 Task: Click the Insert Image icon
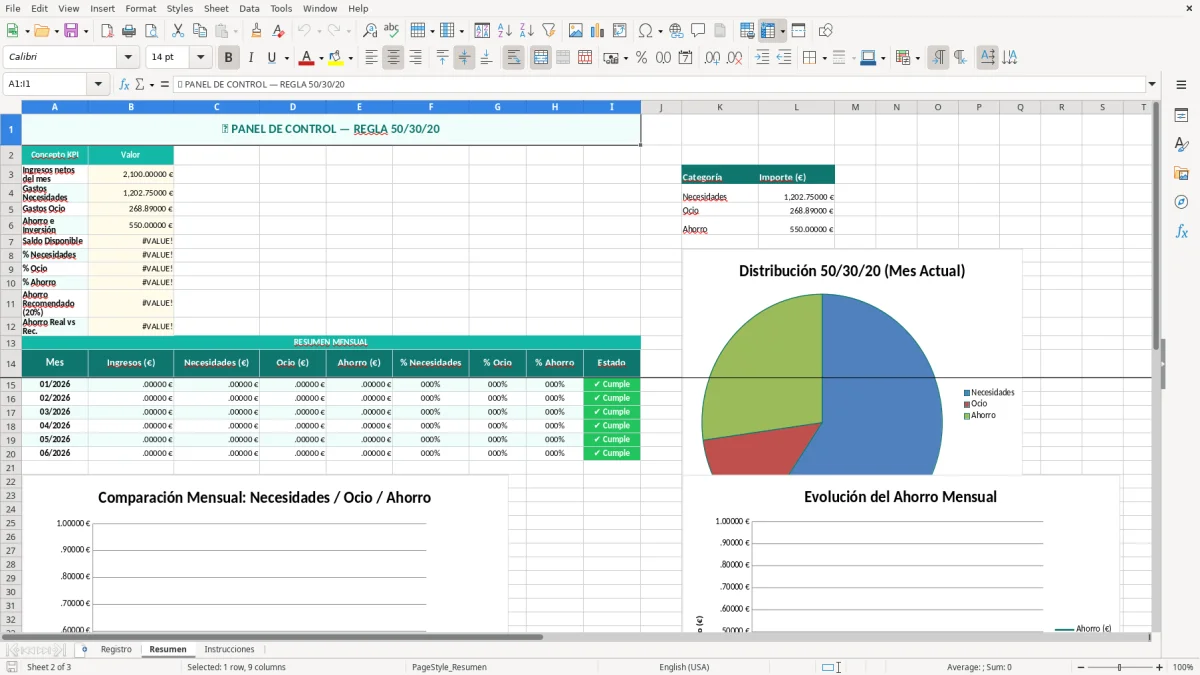(576, 31)
